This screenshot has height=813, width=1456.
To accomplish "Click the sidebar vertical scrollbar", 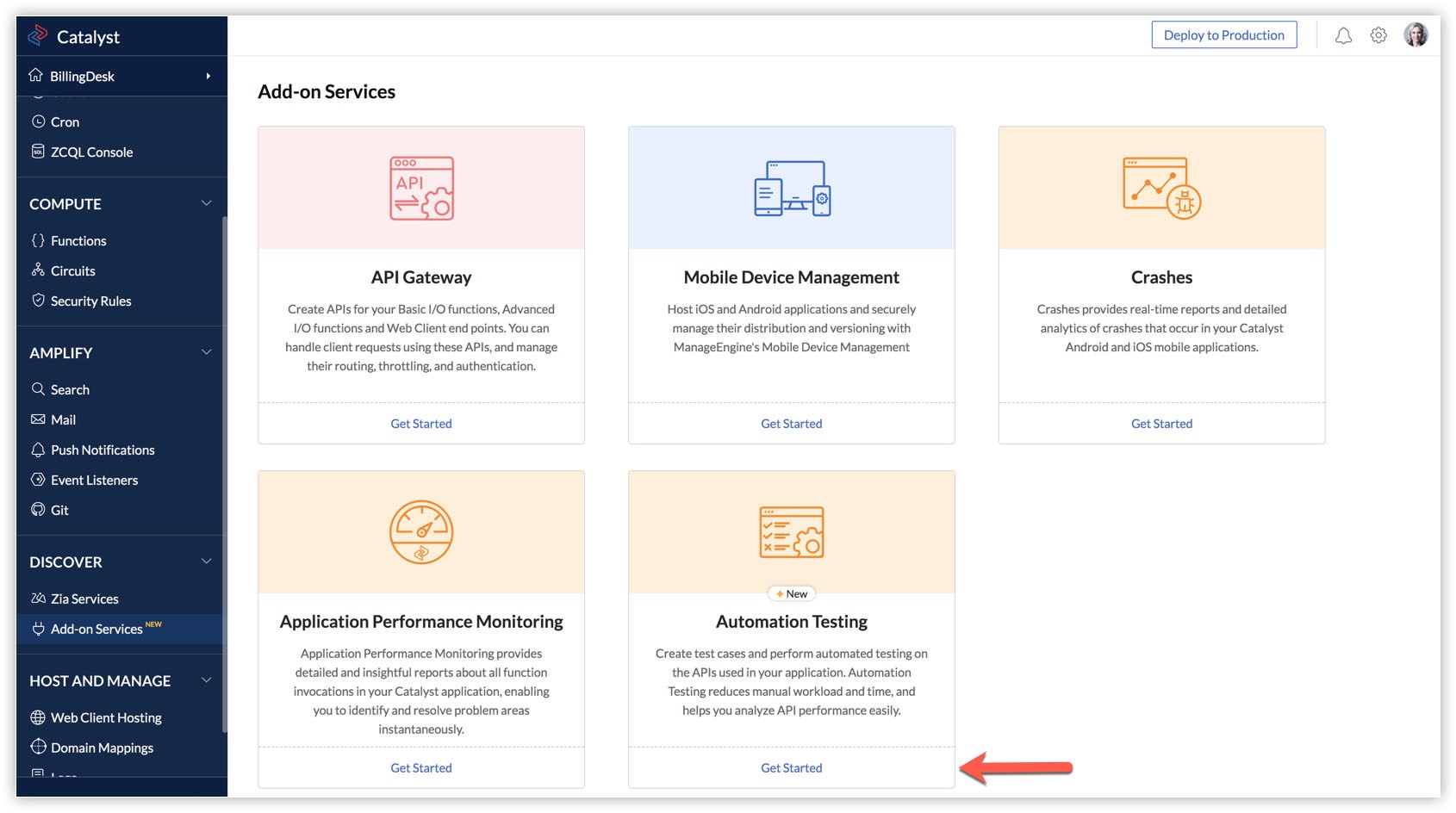I will pyautogui.click(x=225, y=474).
